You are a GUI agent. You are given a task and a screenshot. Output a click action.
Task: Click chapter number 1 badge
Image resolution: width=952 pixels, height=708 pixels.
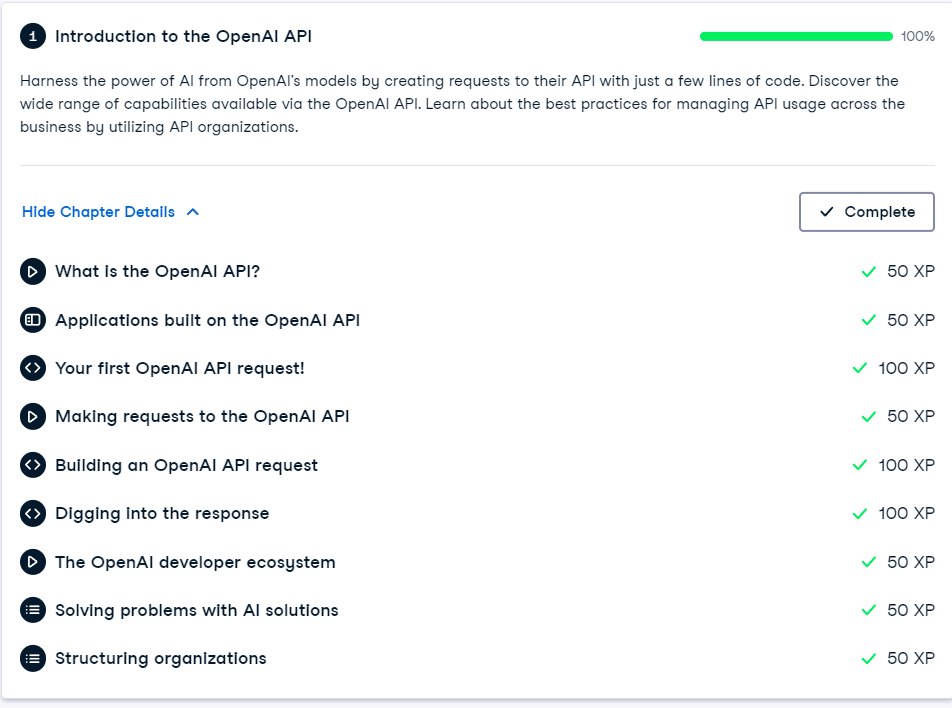pyautogui.click(x=33, y=36)
